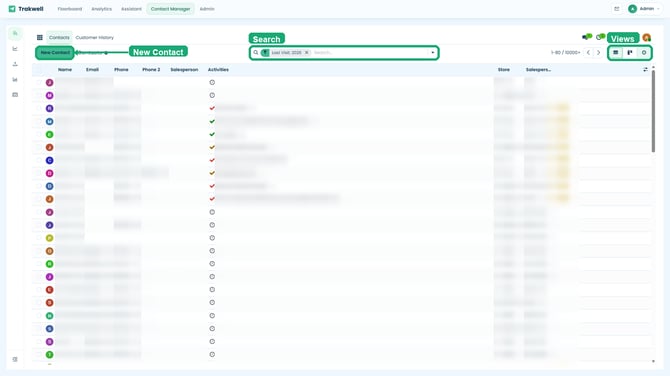Sort by the left Salesperson column header
This screenshot has width=670, height=376.
184,70
